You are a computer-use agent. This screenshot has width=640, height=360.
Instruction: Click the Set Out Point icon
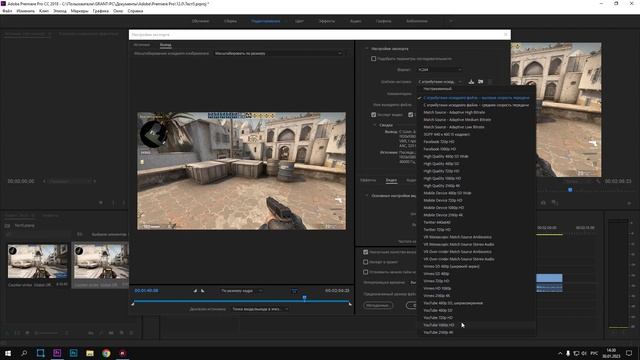pos(202,291)
